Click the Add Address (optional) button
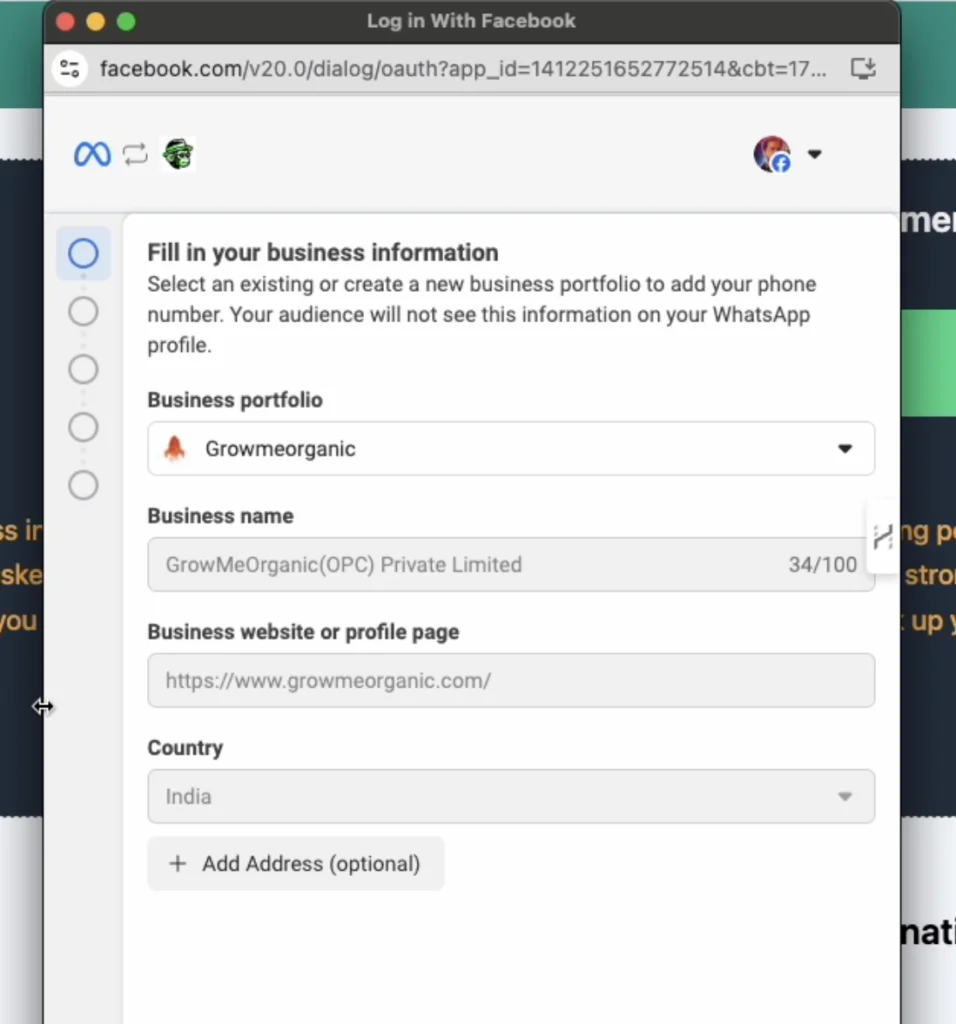Screen dimensions: 956x1024 (296, 864)
